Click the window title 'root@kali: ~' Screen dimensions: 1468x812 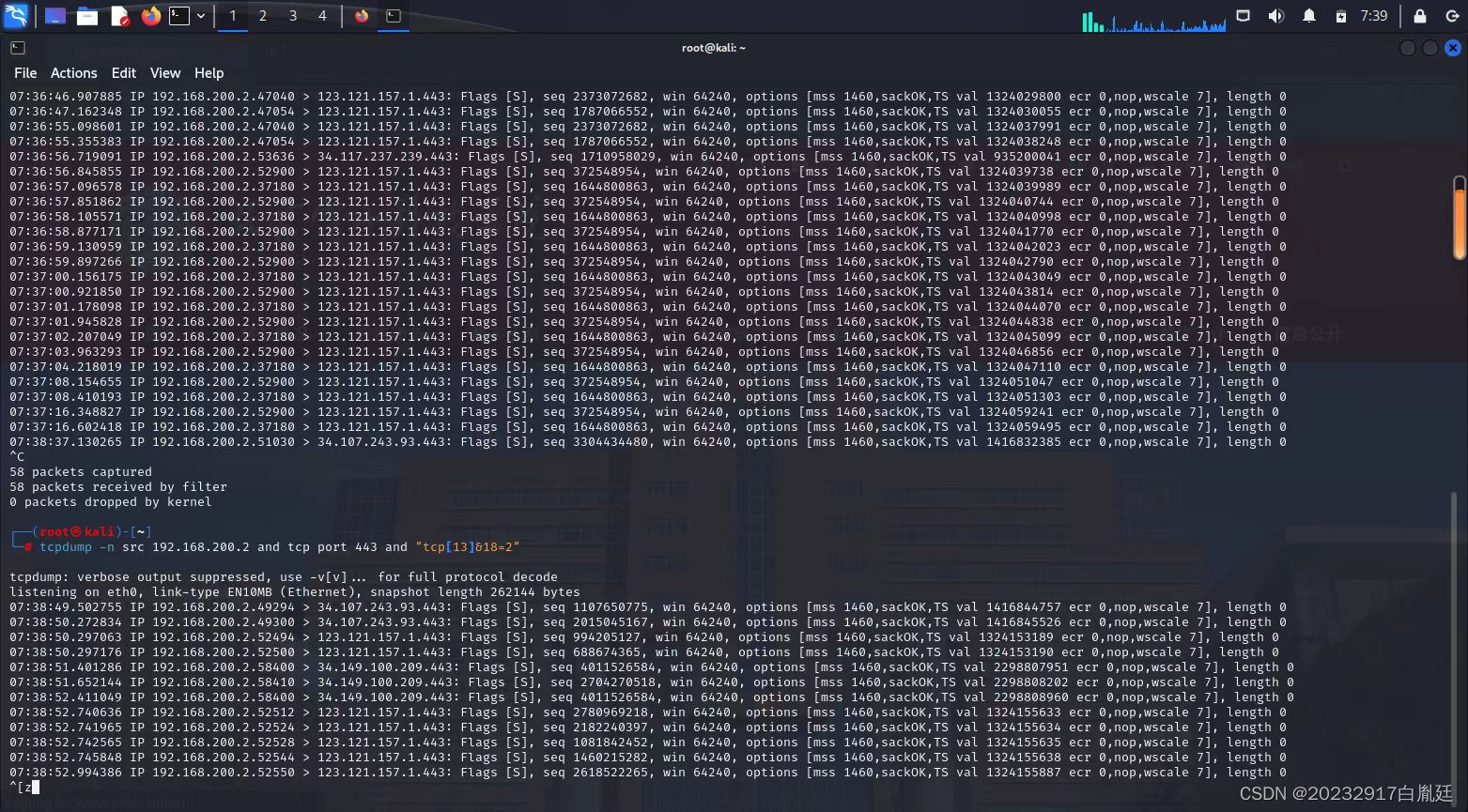(x=714, y=48)
